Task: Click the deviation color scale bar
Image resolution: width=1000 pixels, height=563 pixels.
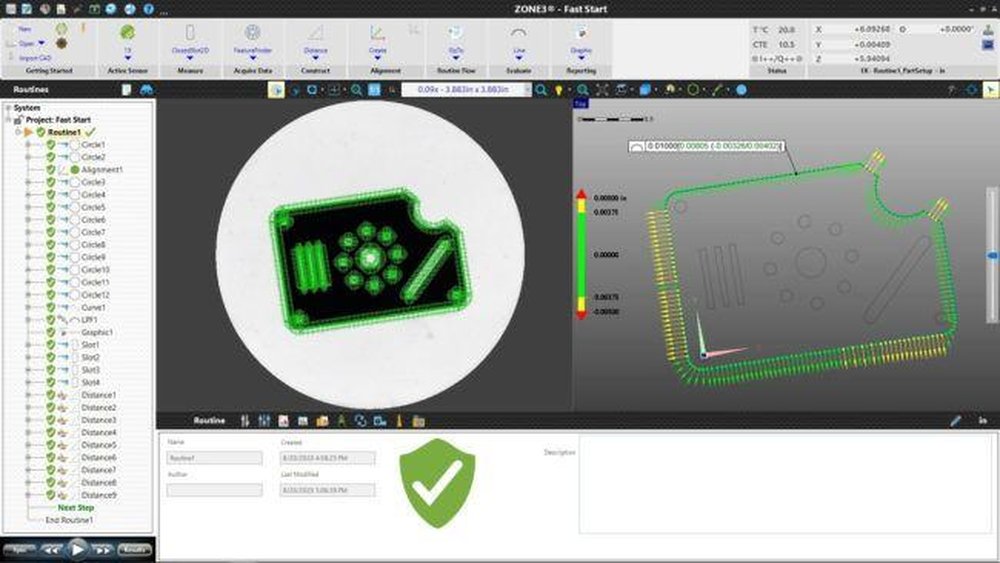Action: (x=581, y=254)
